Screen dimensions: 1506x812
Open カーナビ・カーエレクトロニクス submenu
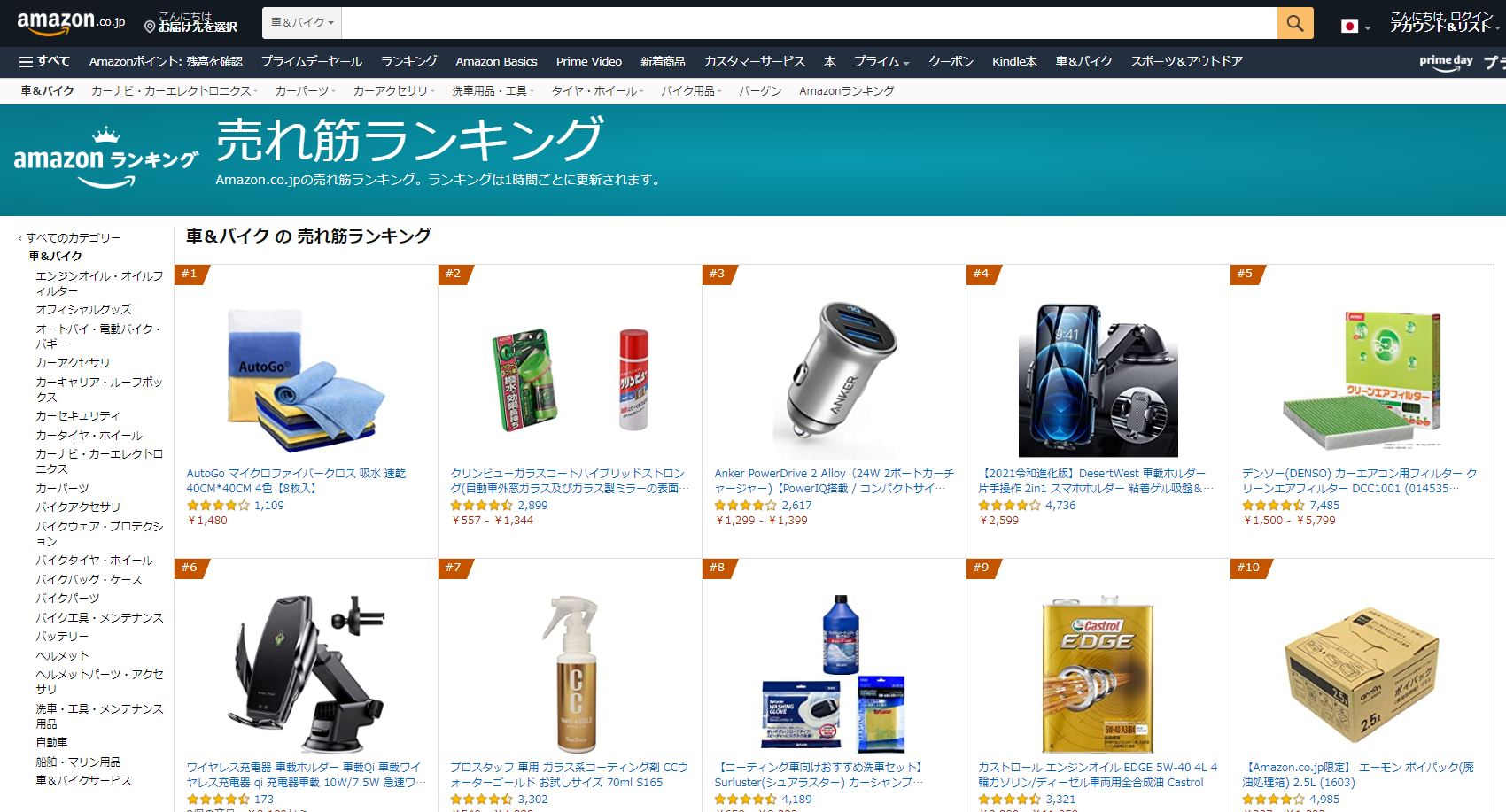(x=175, y=91)
